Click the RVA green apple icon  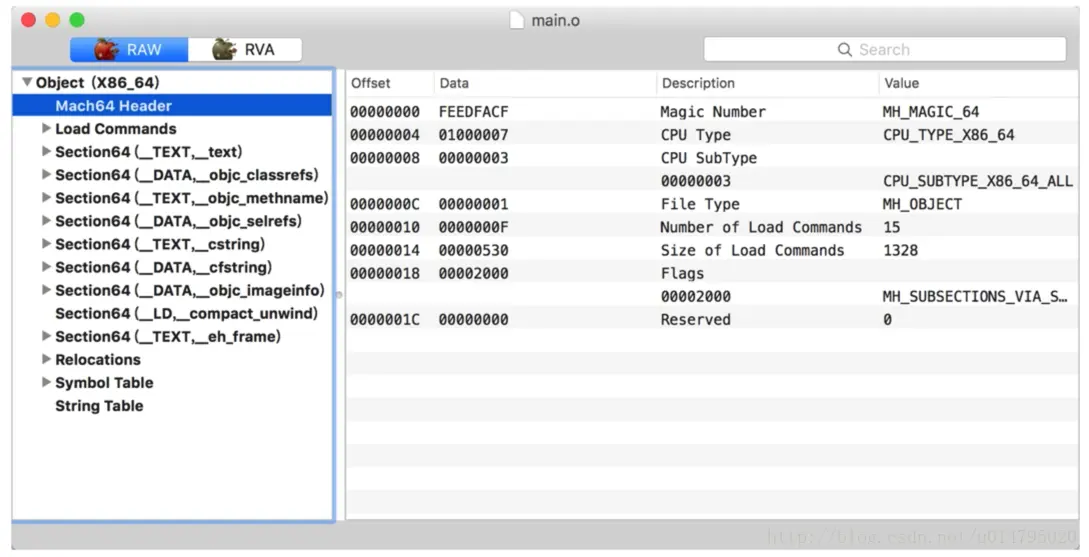pos(224,49)
